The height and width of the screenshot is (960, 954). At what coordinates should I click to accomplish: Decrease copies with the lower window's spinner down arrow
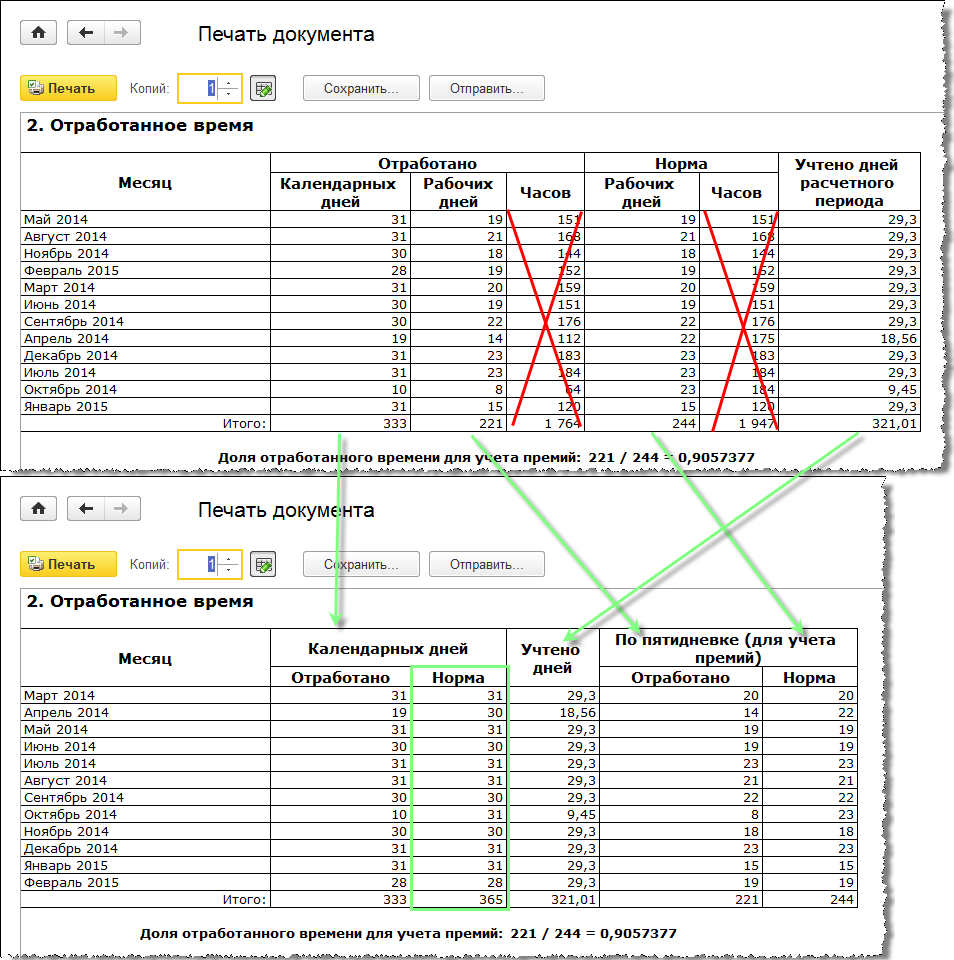click(228, 571)
